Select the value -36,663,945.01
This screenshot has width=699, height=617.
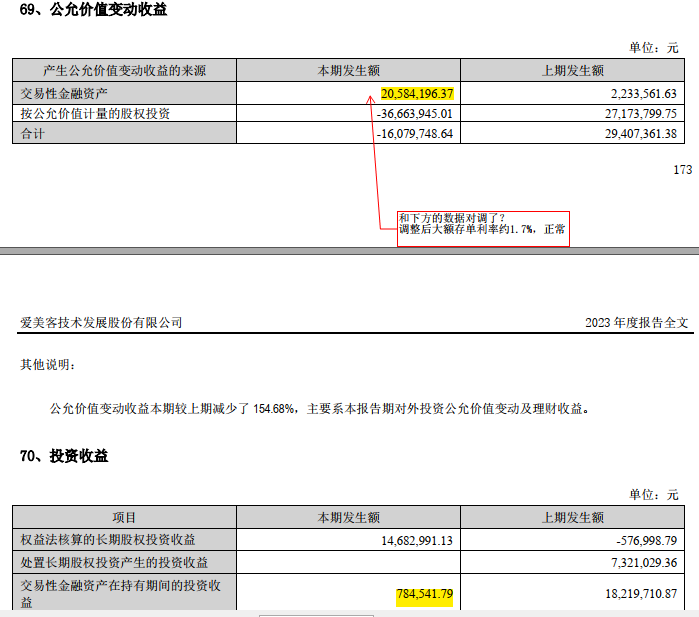(x=415, y=114)
